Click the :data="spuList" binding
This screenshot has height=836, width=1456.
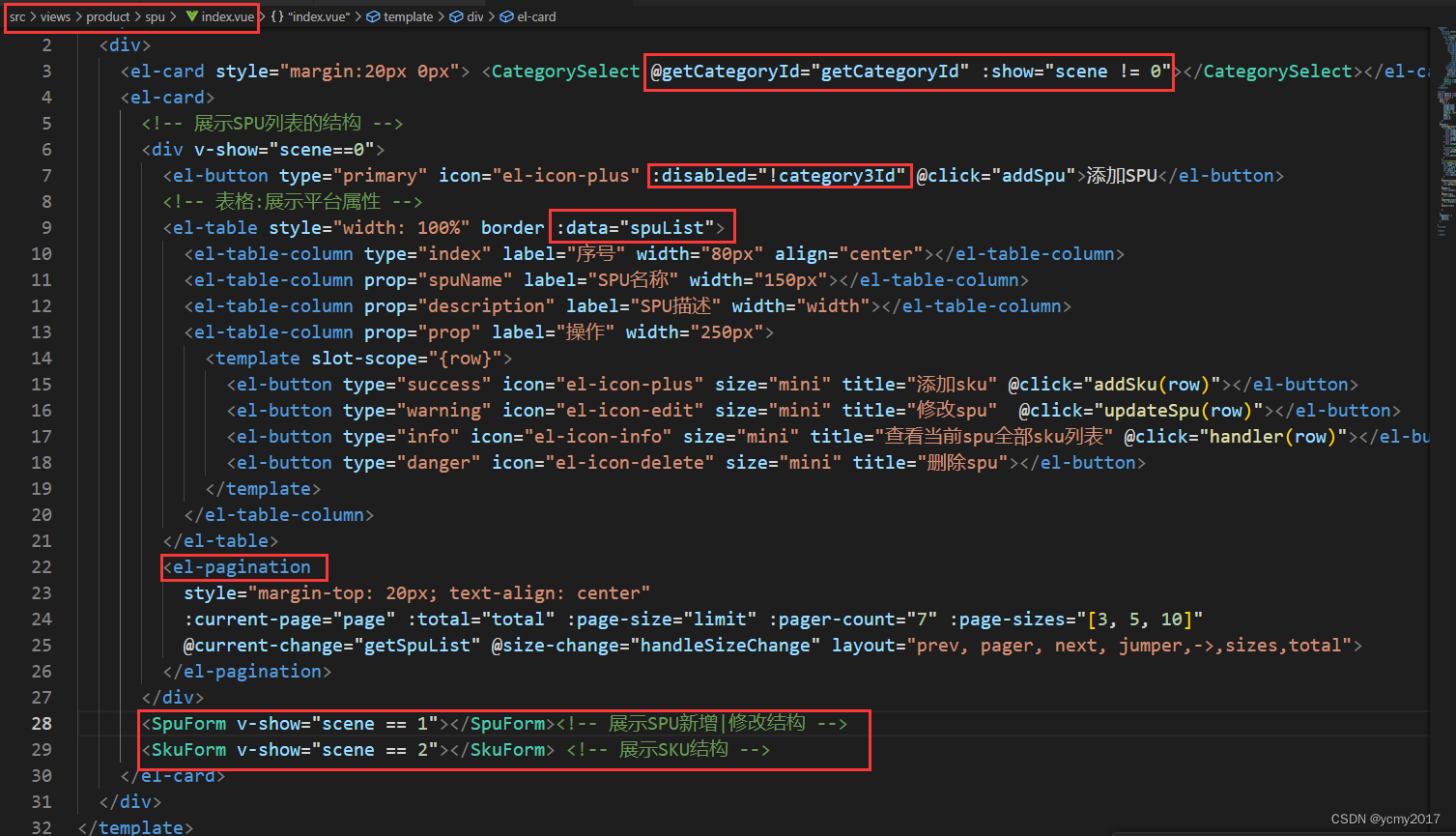pyautogui.click(x=635, y=228)
